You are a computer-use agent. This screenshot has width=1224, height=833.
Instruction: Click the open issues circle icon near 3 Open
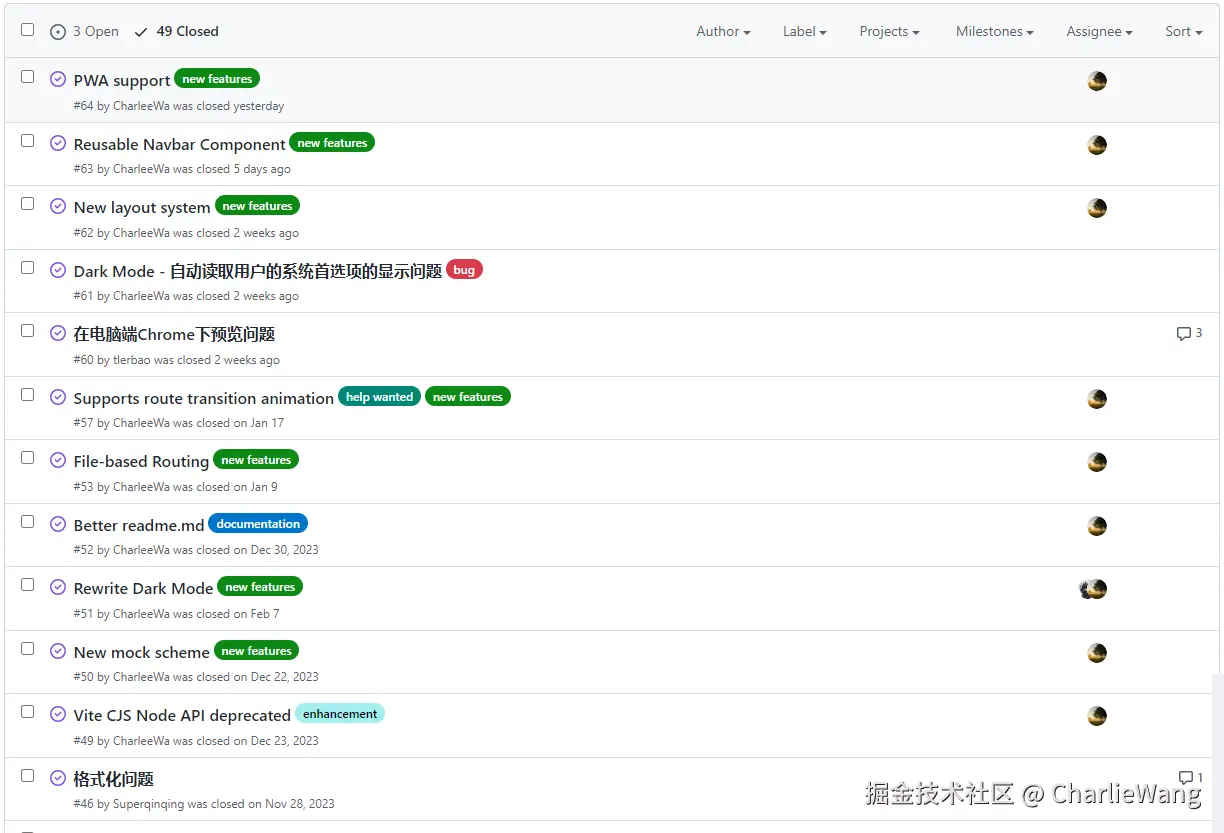(58, 32)
